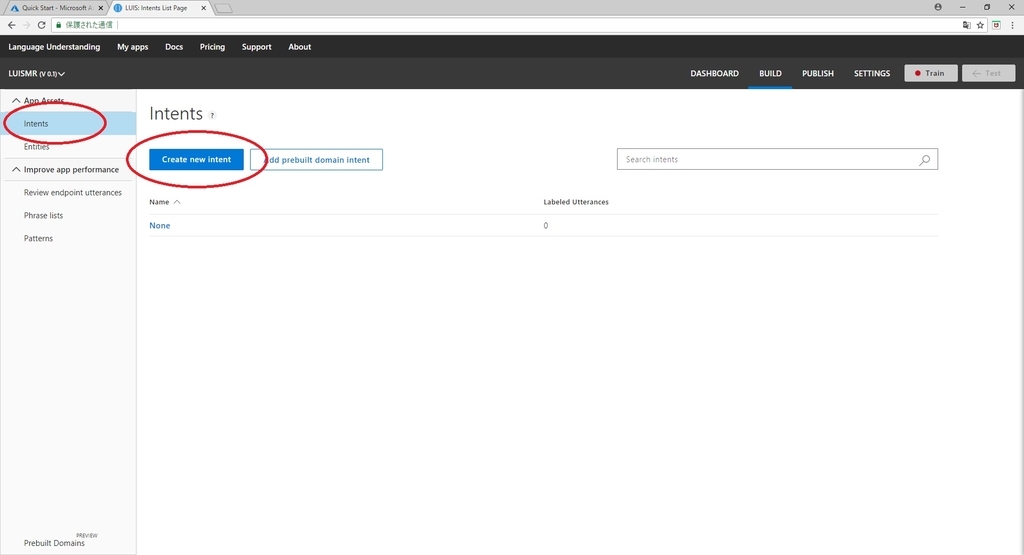Click the extension shield icon in the toolbar
1024x555 pixels.
997,25
